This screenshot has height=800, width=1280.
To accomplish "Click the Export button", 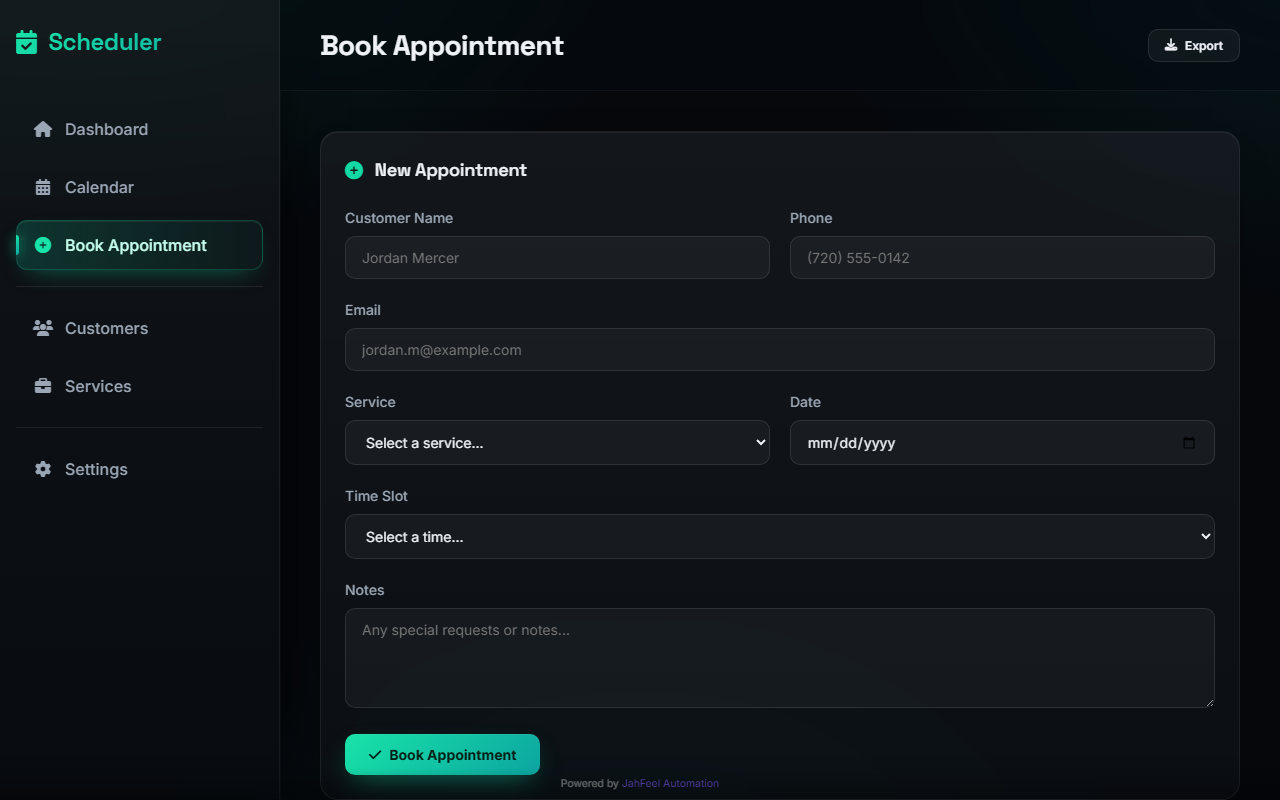I will [1194, 45].
